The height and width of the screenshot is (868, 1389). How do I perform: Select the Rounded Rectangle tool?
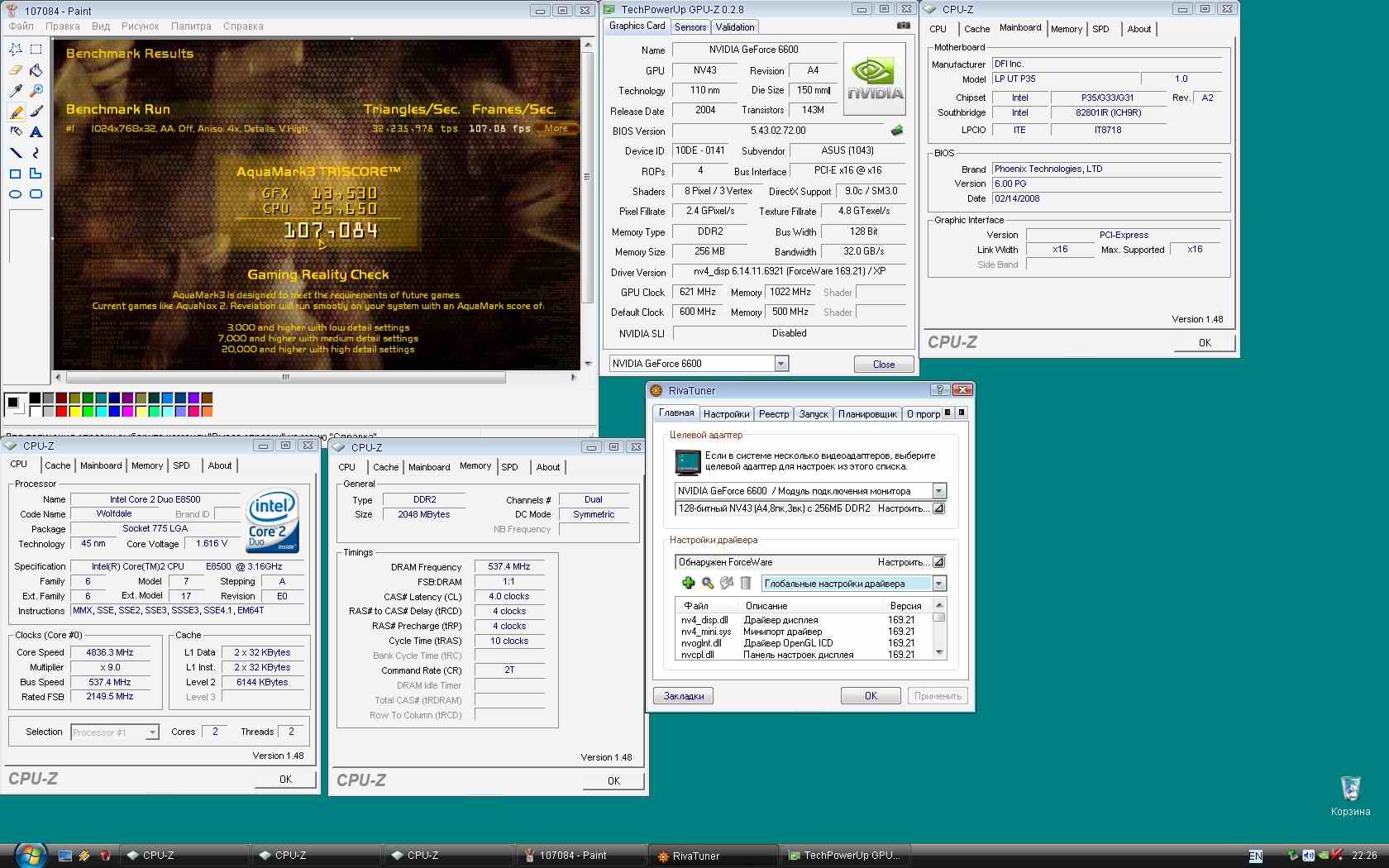coord(36,194)
